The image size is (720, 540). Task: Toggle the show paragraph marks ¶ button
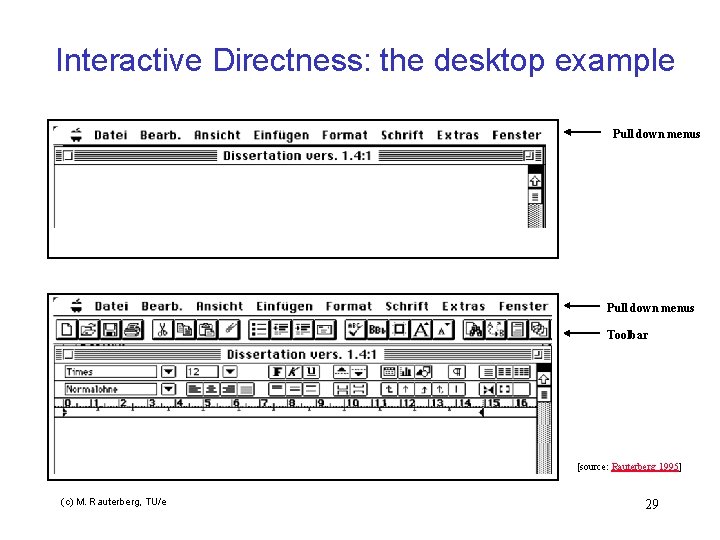pos(457,371)
